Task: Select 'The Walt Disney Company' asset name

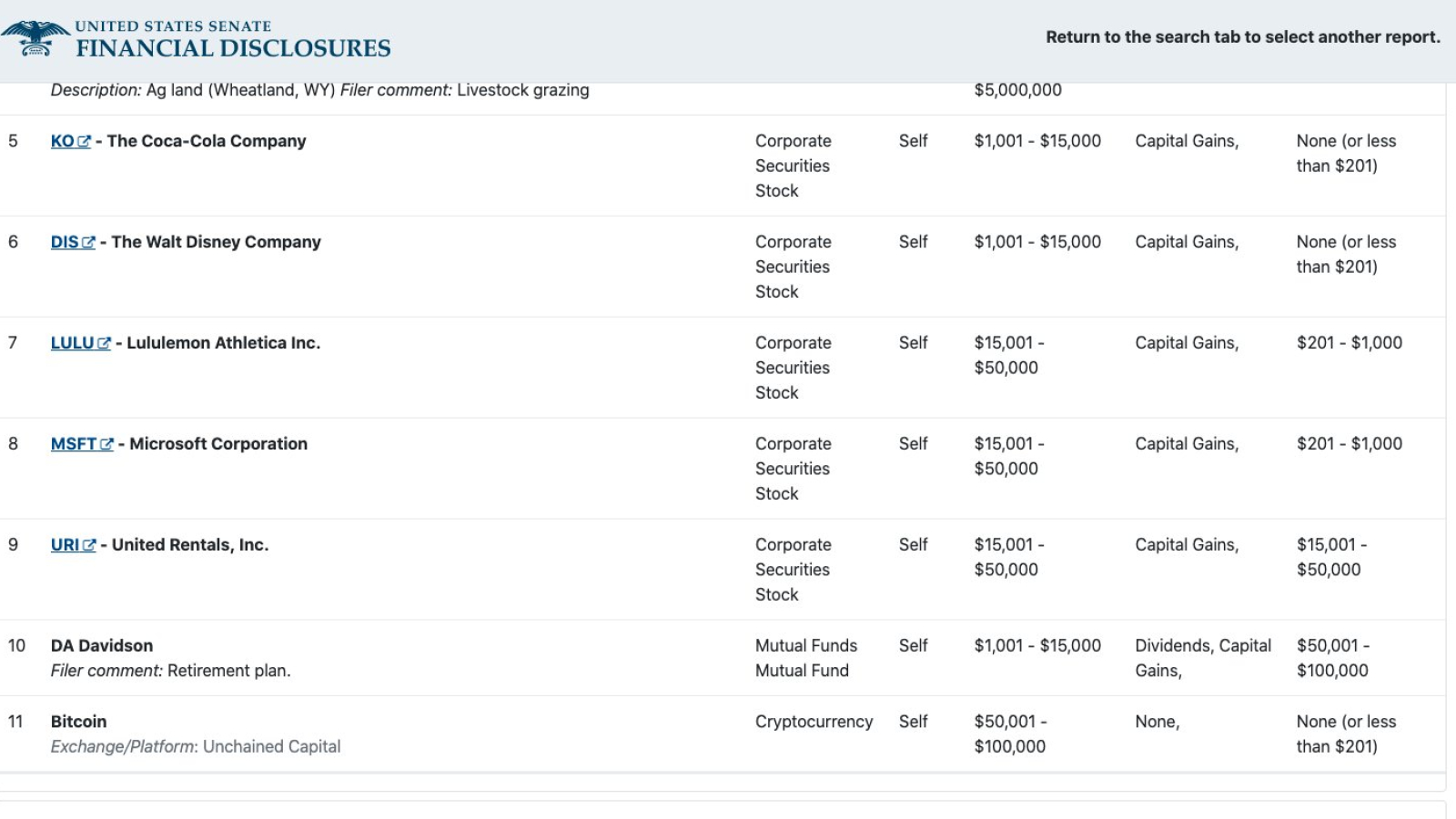Action: (x=217, y=242)
